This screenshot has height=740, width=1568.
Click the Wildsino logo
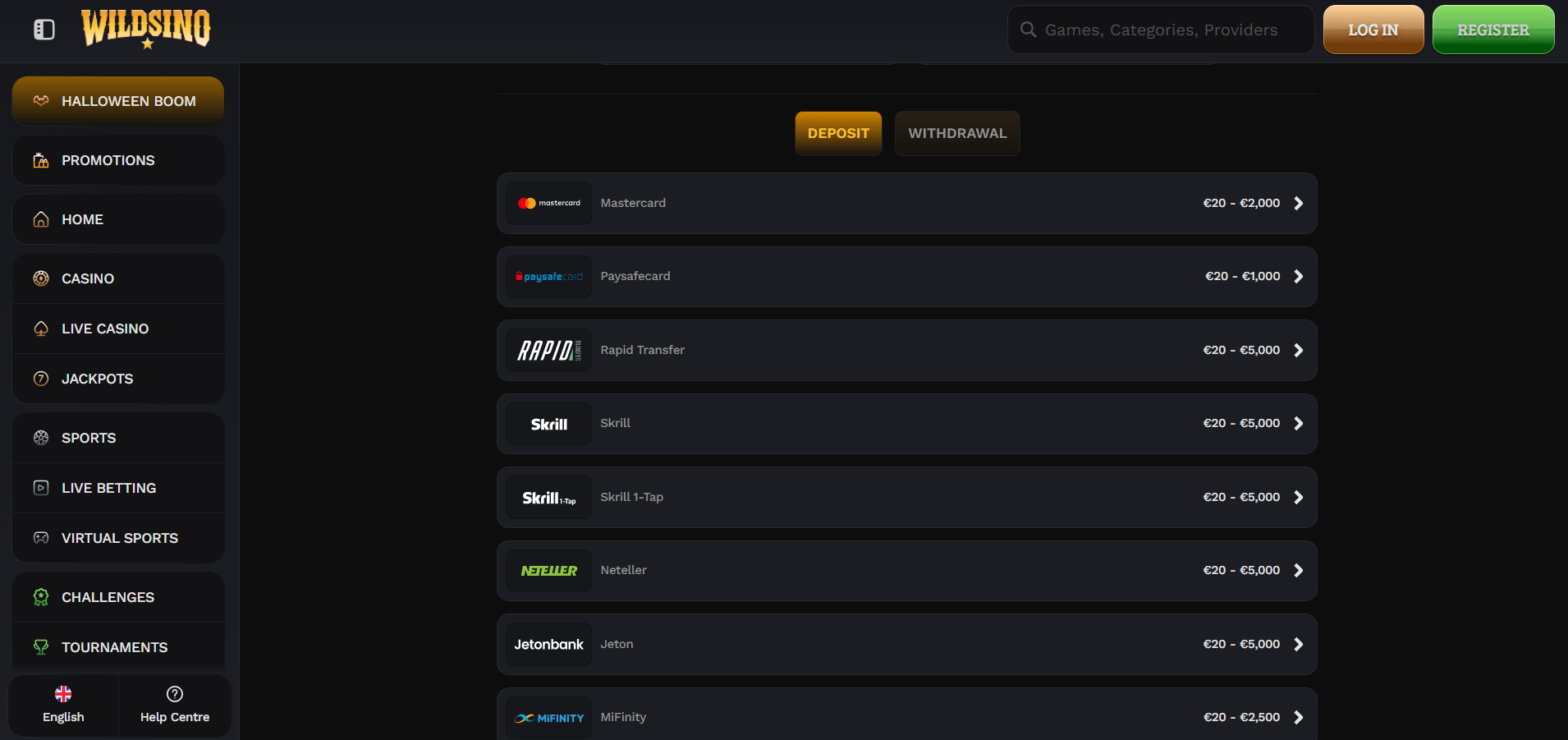(146, 28)
